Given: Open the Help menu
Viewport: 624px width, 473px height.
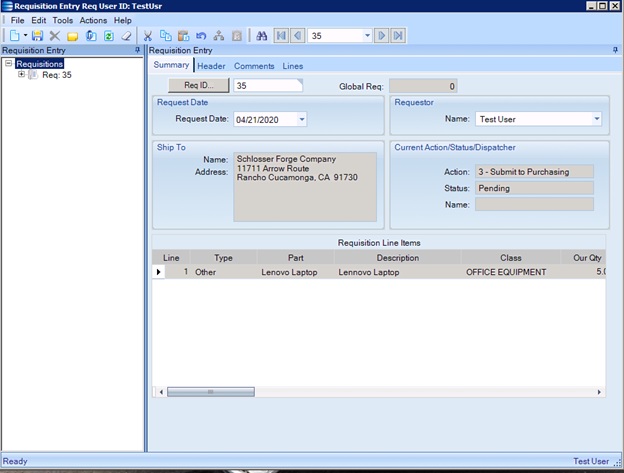Looking at the screenshot, I should [123, 20].
